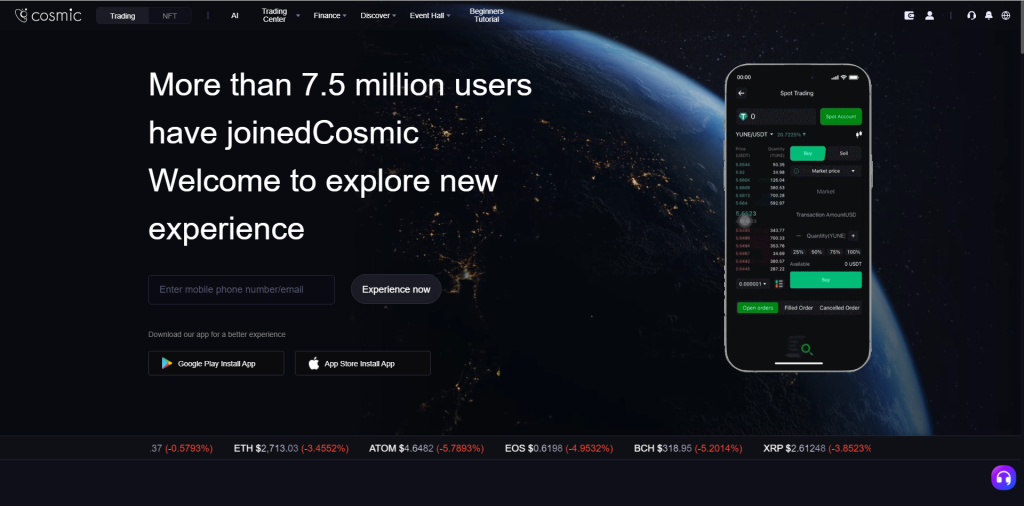Screen dimensions: 1024x506
Task: Open the user profile icon
Action: click(x=929, y=16)
